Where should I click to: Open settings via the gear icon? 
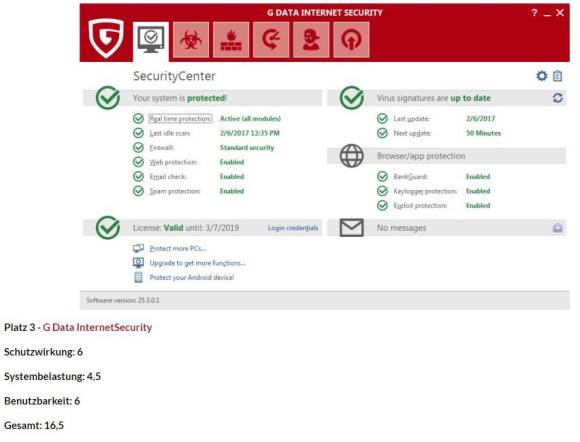click(x=542, y=76)
